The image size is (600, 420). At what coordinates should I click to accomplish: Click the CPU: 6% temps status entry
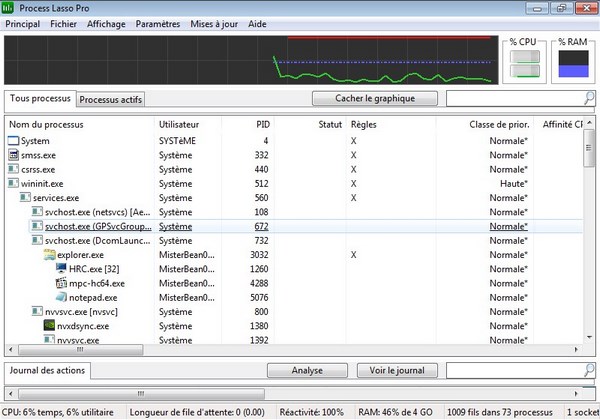pyautogui.click(x=57, y=412)
